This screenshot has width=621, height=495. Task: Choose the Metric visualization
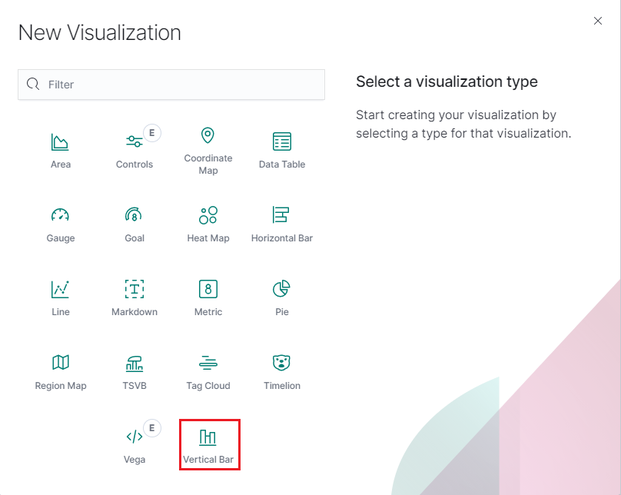[x=208, y=296]
